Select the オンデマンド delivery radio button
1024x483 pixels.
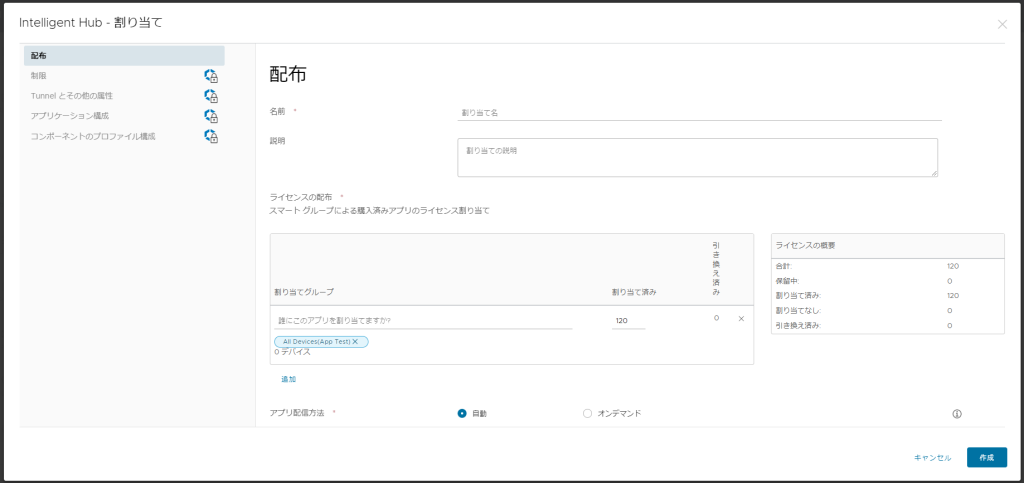coord(587,413)
